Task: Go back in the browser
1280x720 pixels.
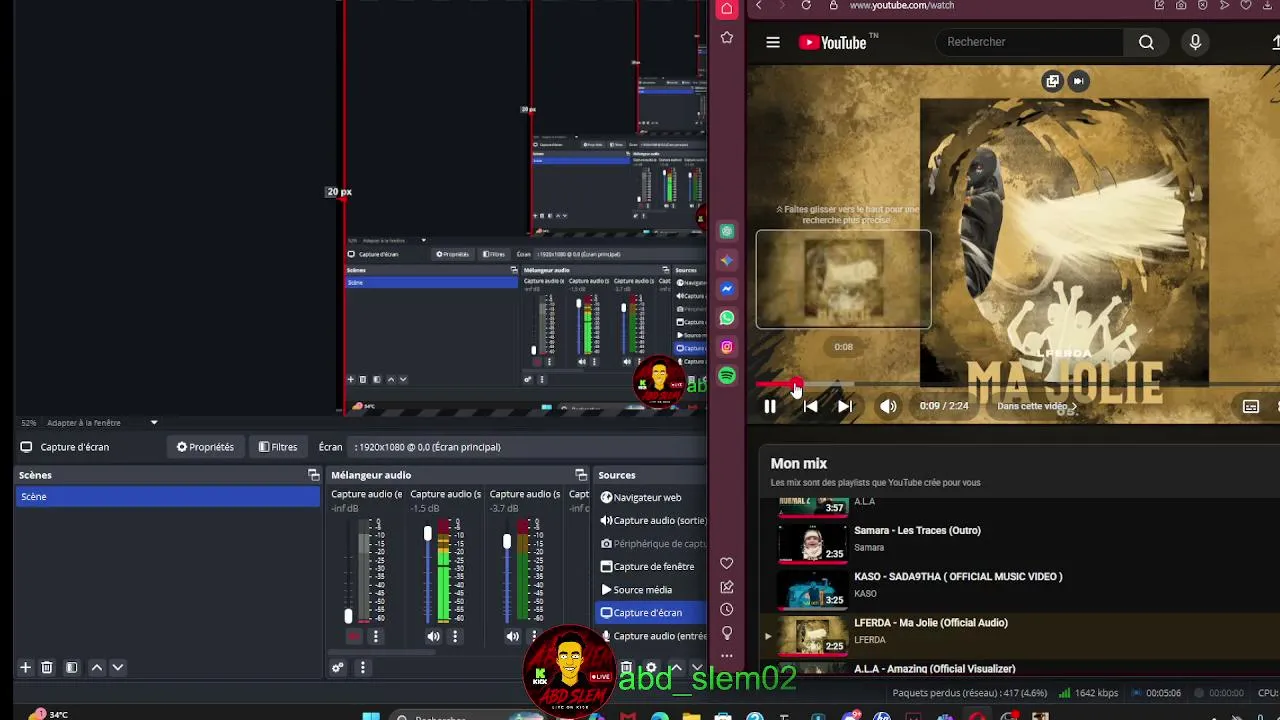Action: point(759,5)
